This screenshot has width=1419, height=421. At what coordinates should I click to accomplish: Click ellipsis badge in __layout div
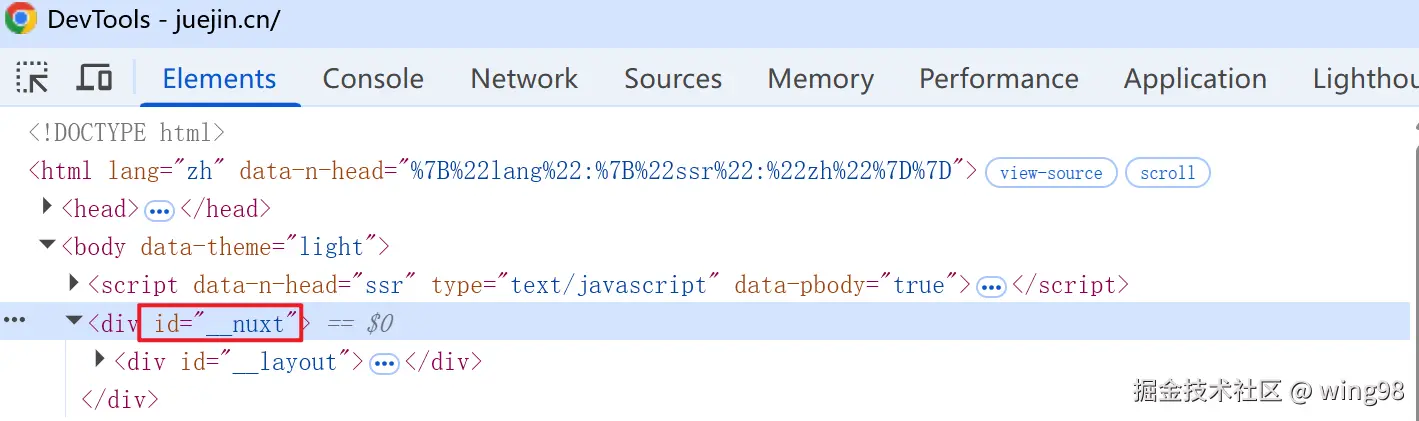coord(384,364)
